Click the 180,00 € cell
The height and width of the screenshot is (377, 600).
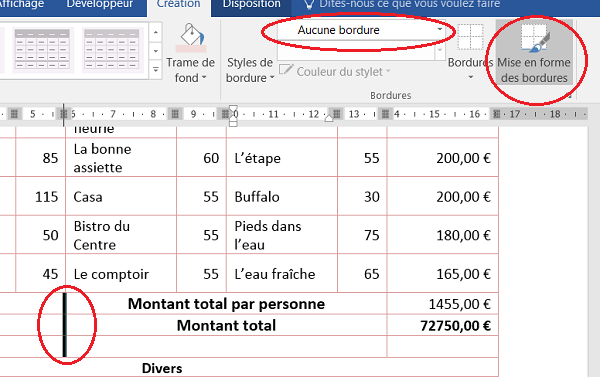443,235
